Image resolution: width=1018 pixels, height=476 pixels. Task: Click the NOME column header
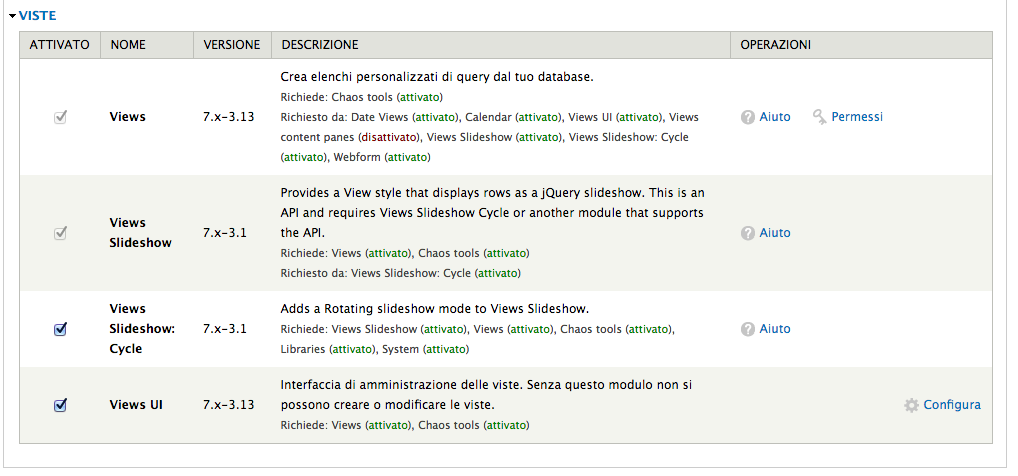pyautogui.click(x=147, y=45)
